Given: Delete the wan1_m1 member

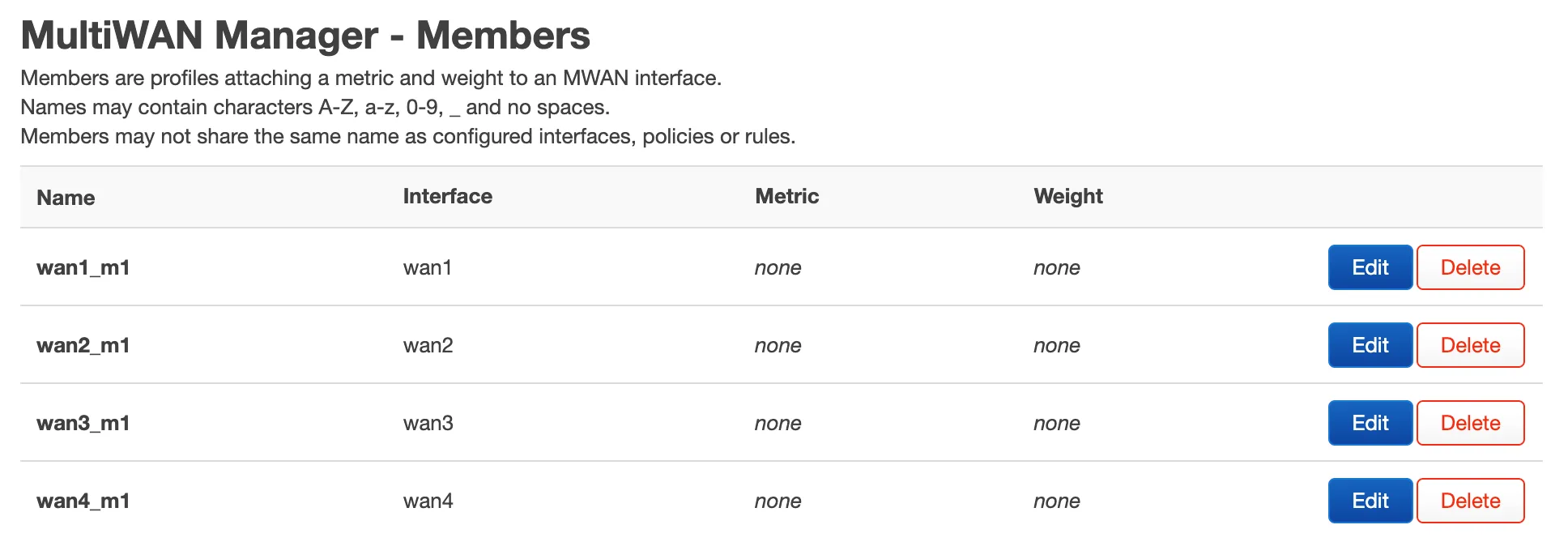Looking at the screenshot, I should pyautogui.click(x=1470, y=267).
